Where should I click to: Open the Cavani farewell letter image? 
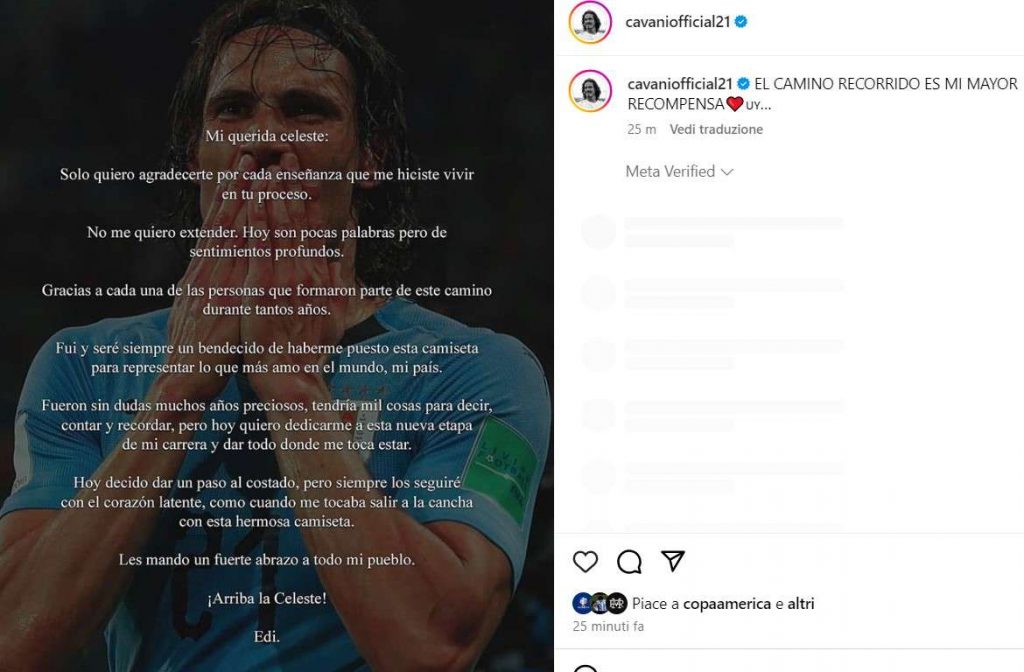(x=276, y=336)
